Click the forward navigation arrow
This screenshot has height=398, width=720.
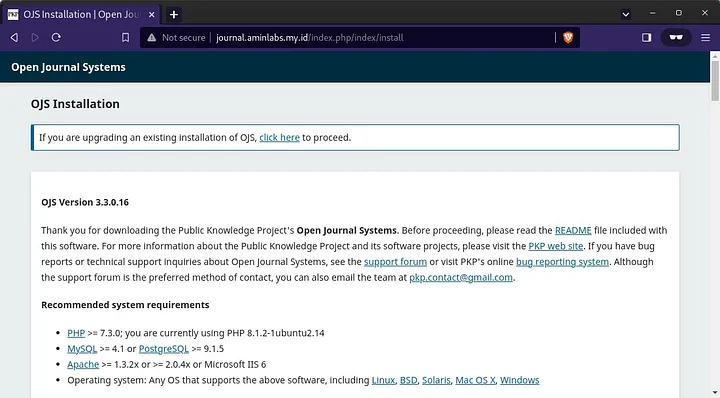point(35,38)
